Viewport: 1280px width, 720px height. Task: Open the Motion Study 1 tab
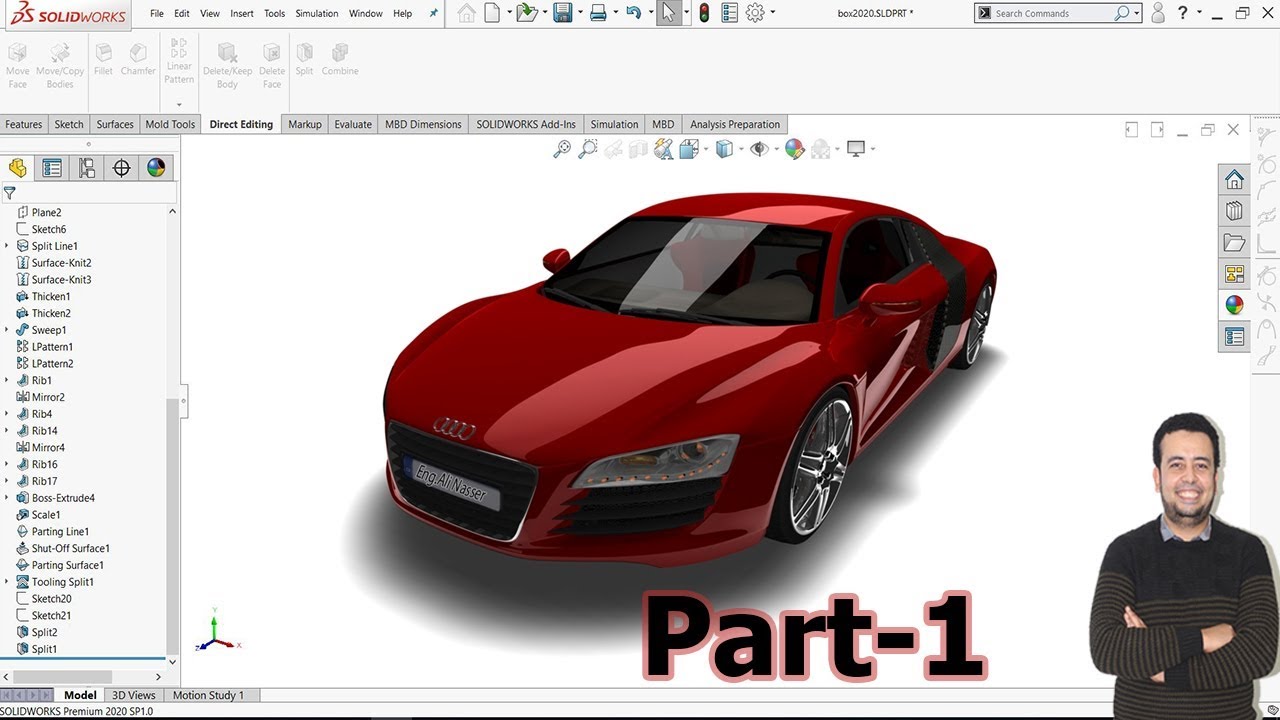(x=208, y=695)
